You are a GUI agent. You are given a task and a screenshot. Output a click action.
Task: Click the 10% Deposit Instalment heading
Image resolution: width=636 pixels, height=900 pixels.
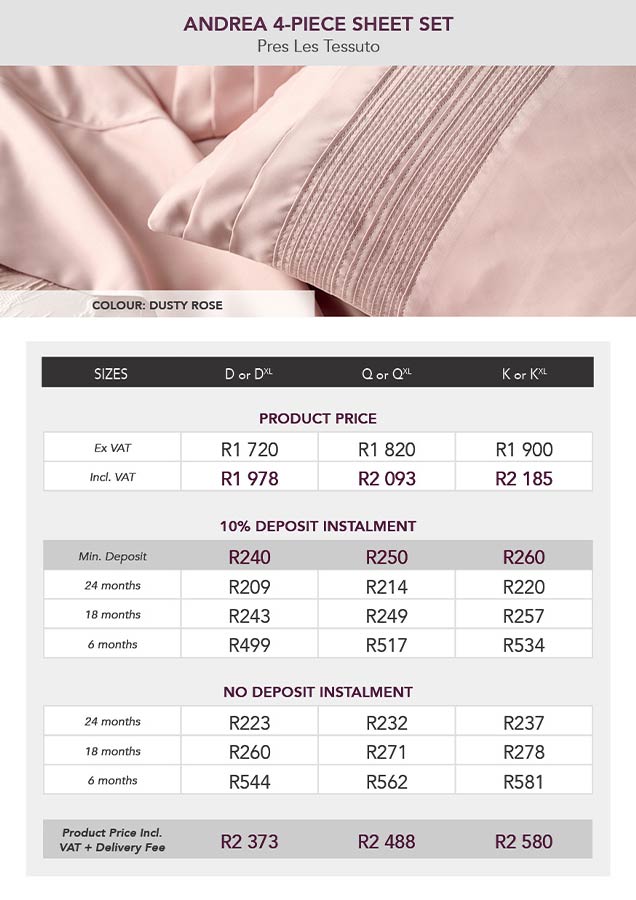[x=318, y=526]
